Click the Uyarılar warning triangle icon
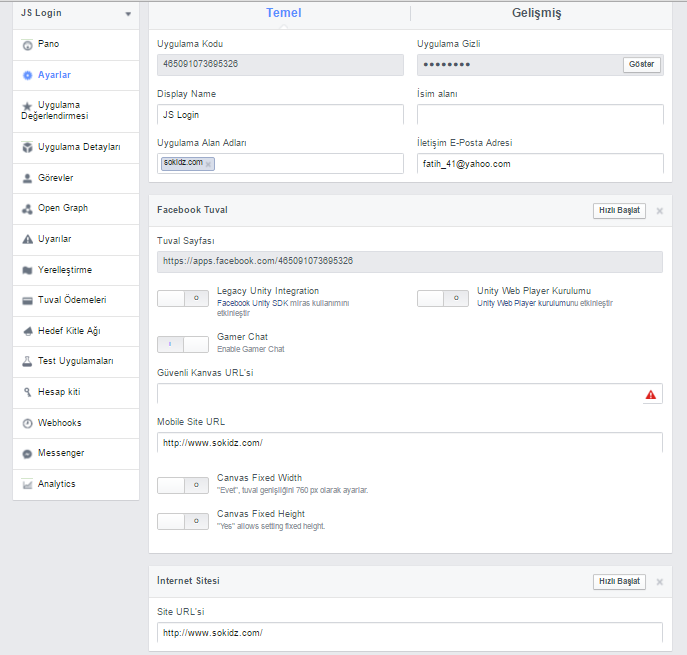The image size is (687, 655). coord(28,239)
